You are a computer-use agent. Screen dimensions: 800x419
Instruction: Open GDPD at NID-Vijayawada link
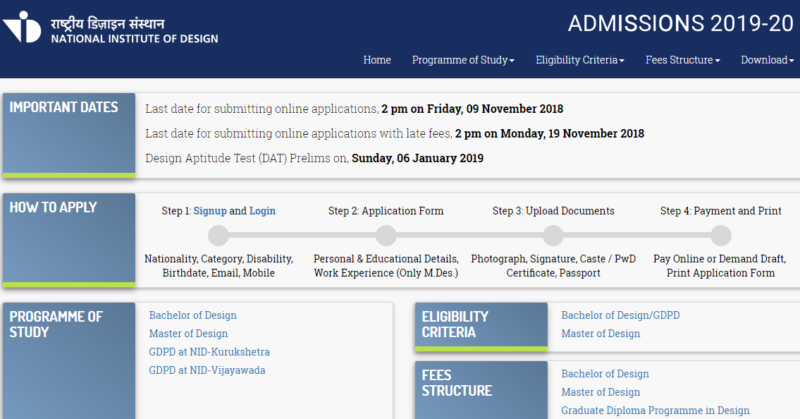coord(207,370)
